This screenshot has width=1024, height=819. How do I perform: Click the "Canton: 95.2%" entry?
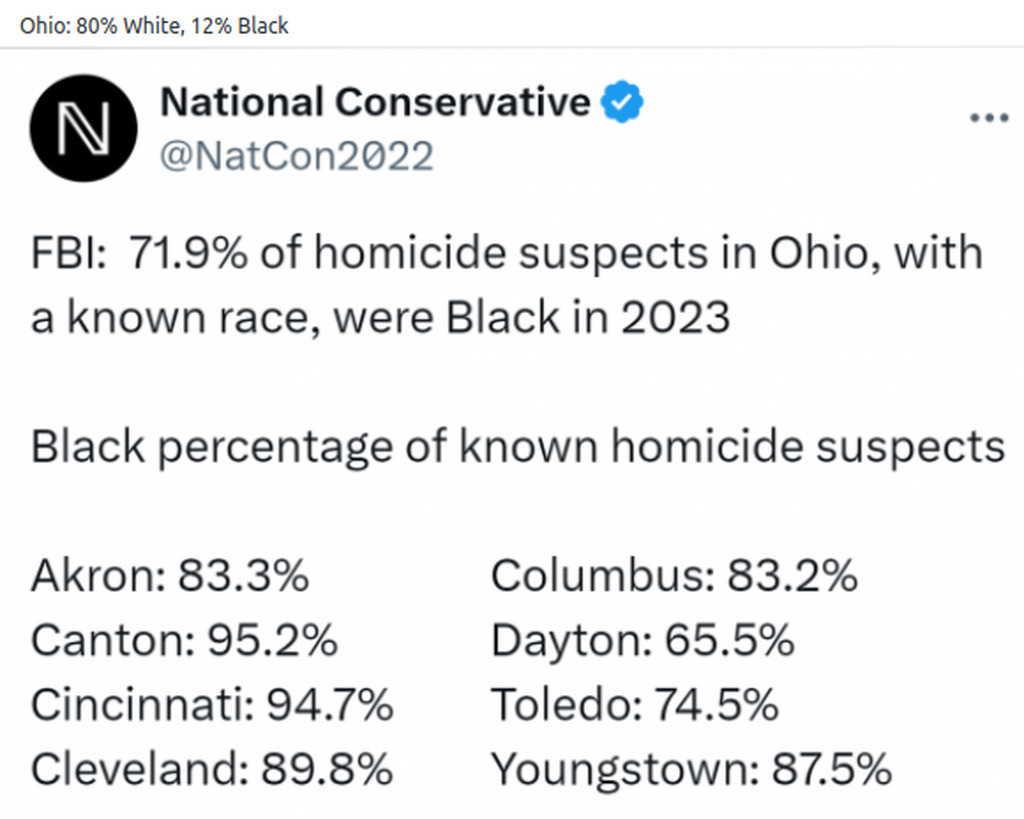(184, 640)
